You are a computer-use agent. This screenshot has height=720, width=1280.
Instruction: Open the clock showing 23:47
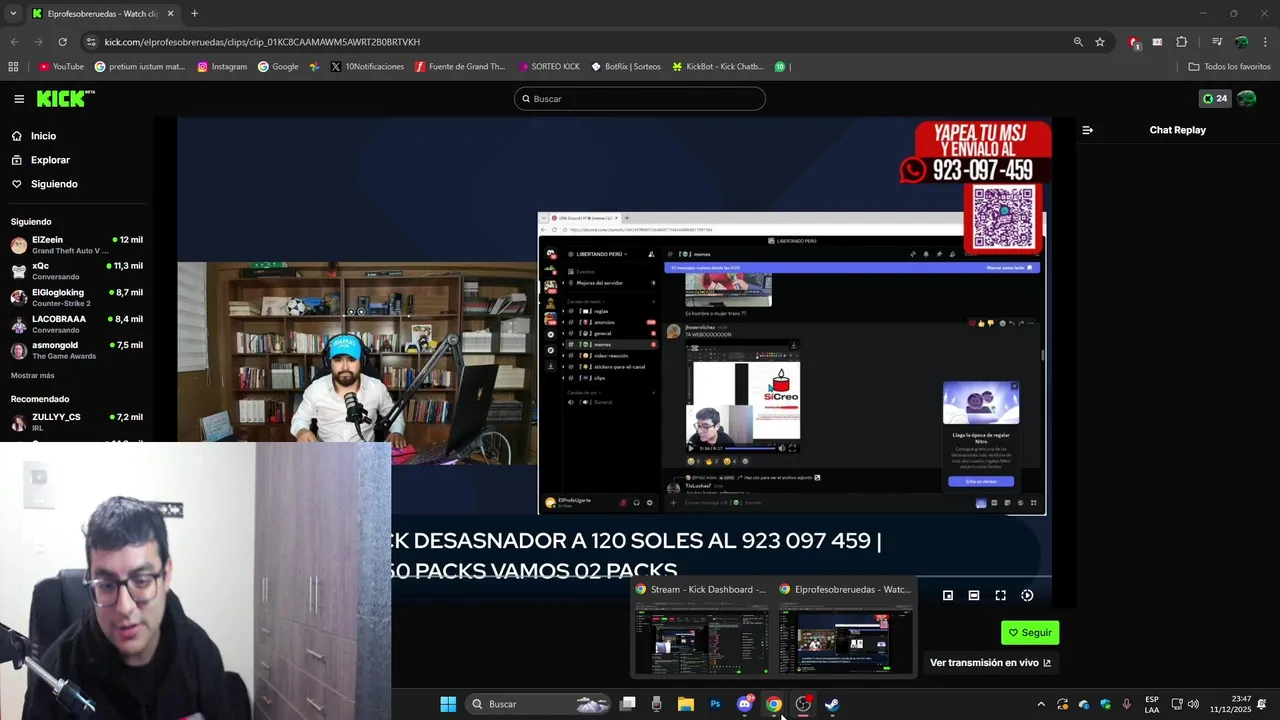[x=1230, y=704]
